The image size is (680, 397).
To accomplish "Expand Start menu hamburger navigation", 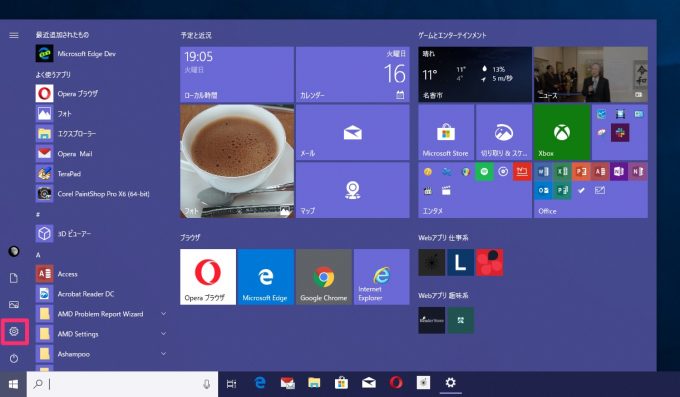I will point(14,35).
